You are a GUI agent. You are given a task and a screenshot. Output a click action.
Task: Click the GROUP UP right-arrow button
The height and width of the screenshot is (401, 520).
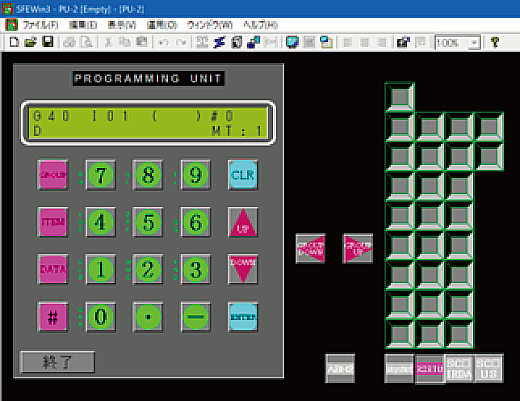[x=358, y=248]
